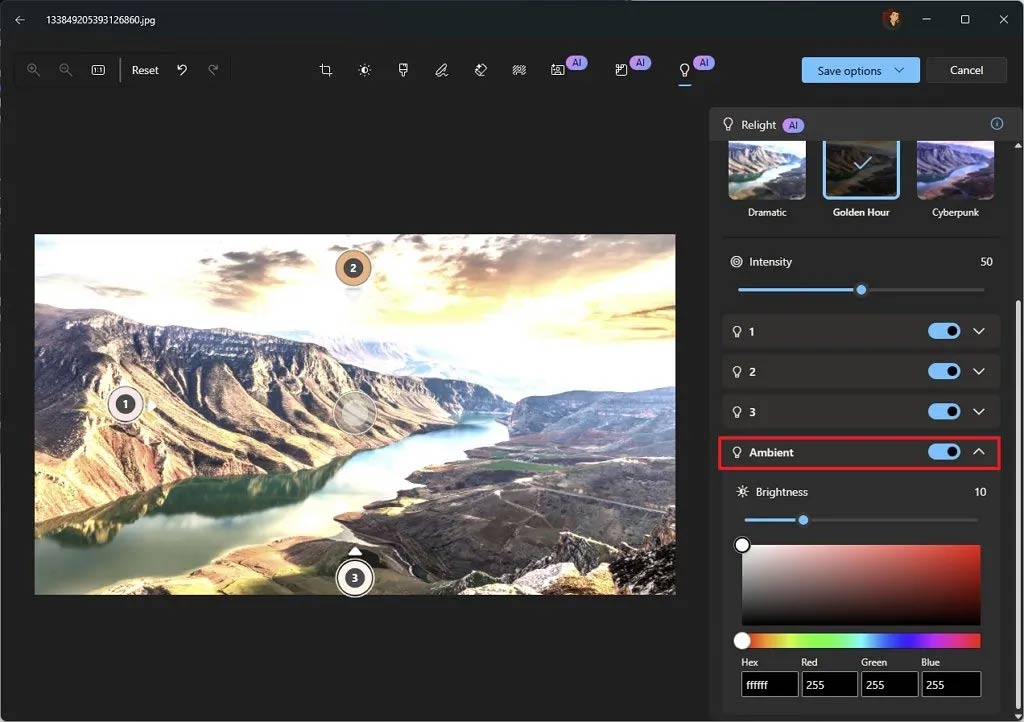Click the zoom in magnifier icon
Screen dimensions: 1024x722
pyautogui.click(x=34, y=70)
